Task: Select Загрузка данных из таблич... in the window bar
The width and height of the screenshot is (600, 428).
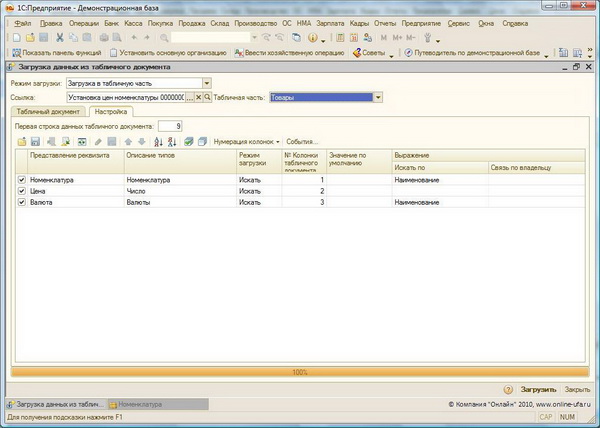Action: point(56,404)
